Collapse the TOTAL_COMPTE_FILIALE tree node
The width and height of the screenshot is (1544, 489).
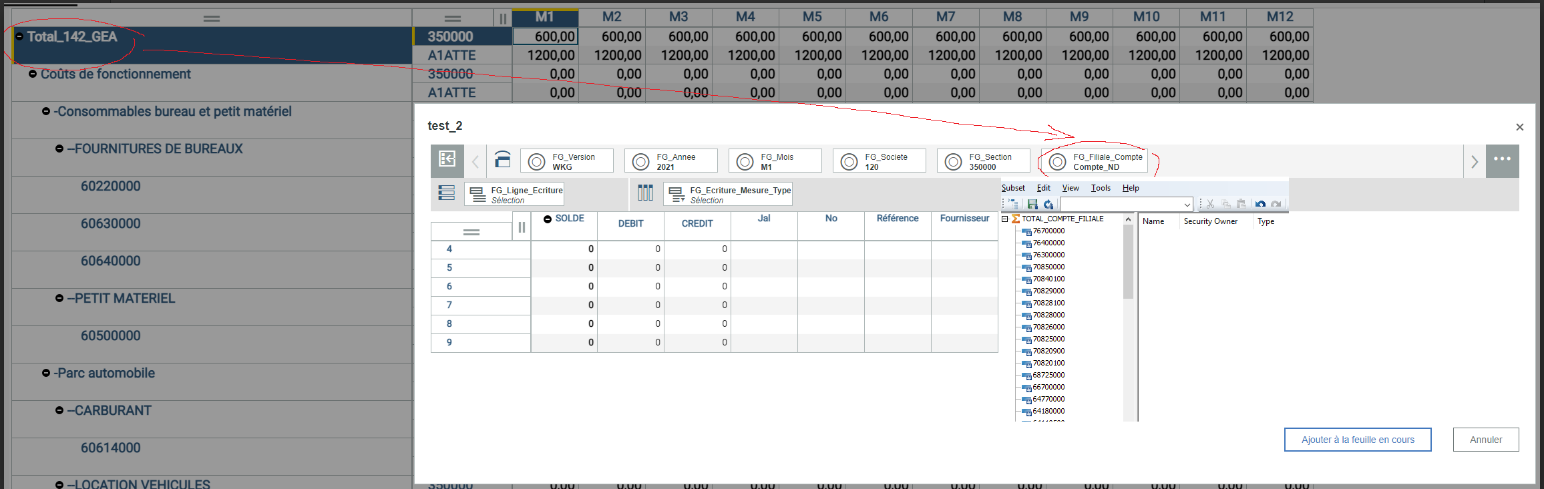click(x=1005, y=219)
